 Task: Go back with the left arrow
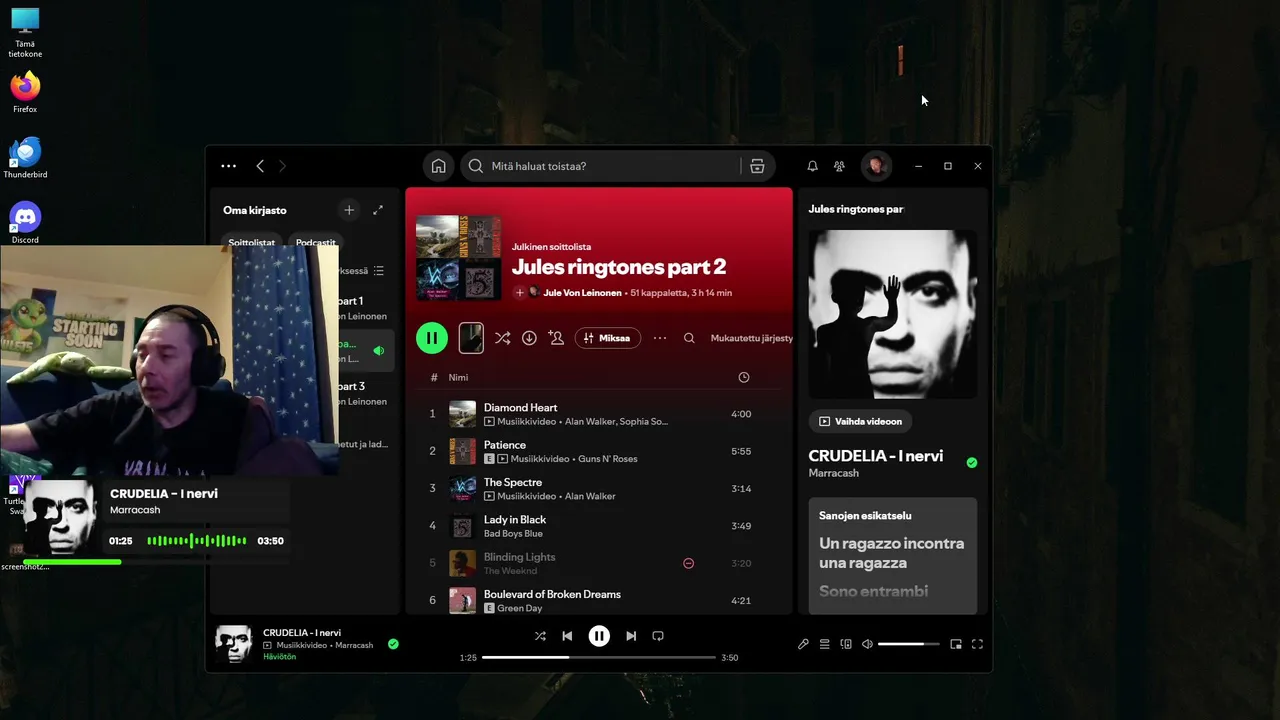coord(260,166)
